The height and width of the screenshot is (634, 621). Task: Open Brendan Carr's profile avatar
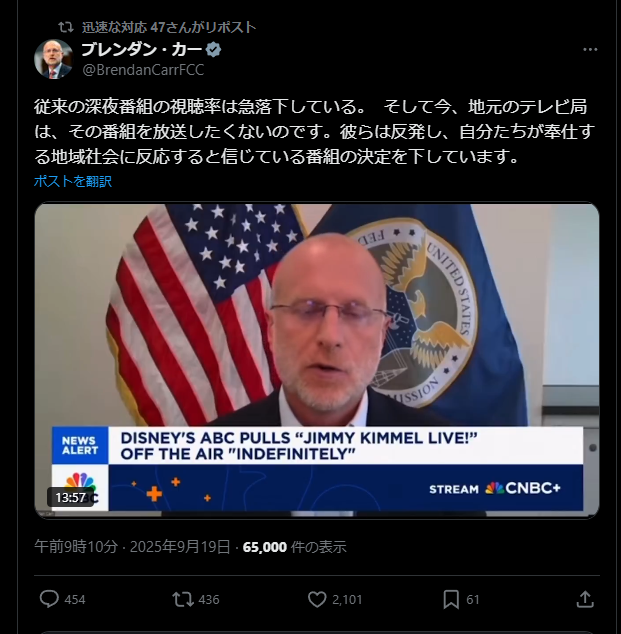pos(53,59)
